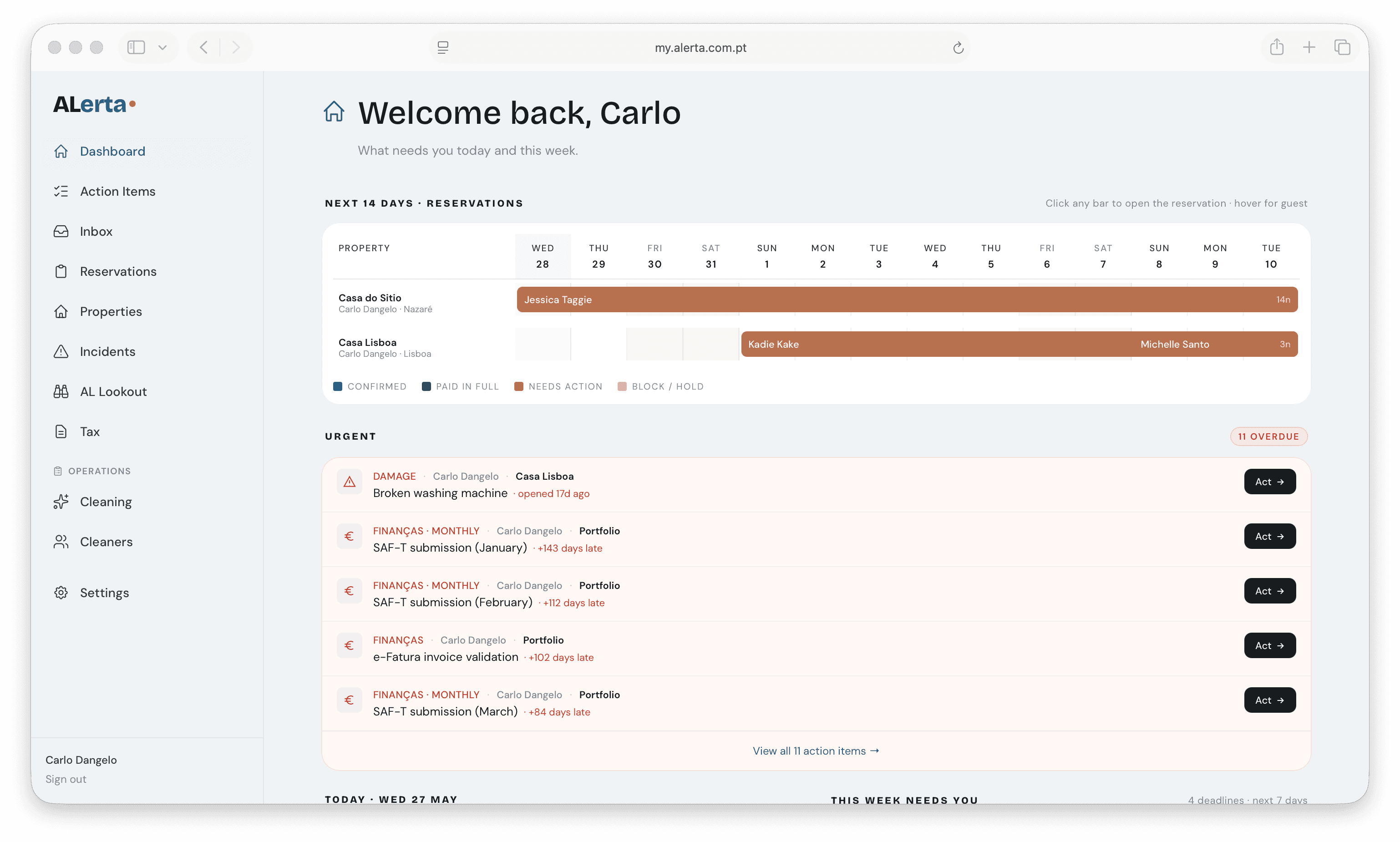This screenshot has height=842, width=1400.
Task: Click the Cleaners people icon
Action: [61, 542]
